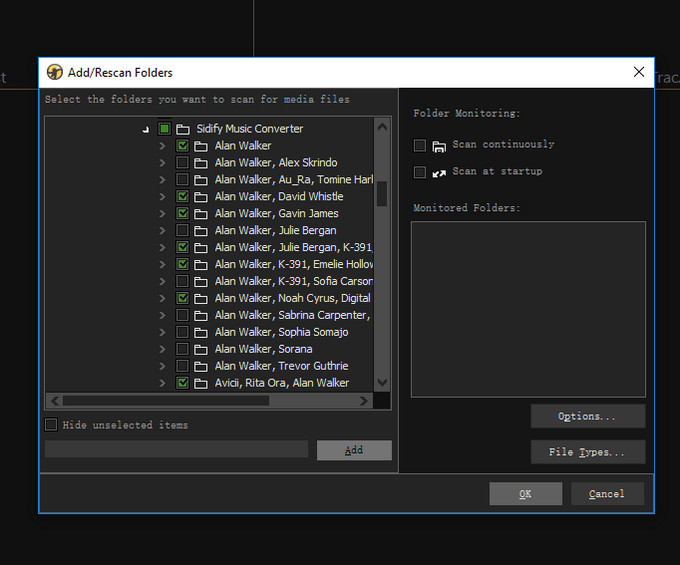Select 'Alan Walker, Au_Ra, Tomine Harl' row text

point(294,180)
